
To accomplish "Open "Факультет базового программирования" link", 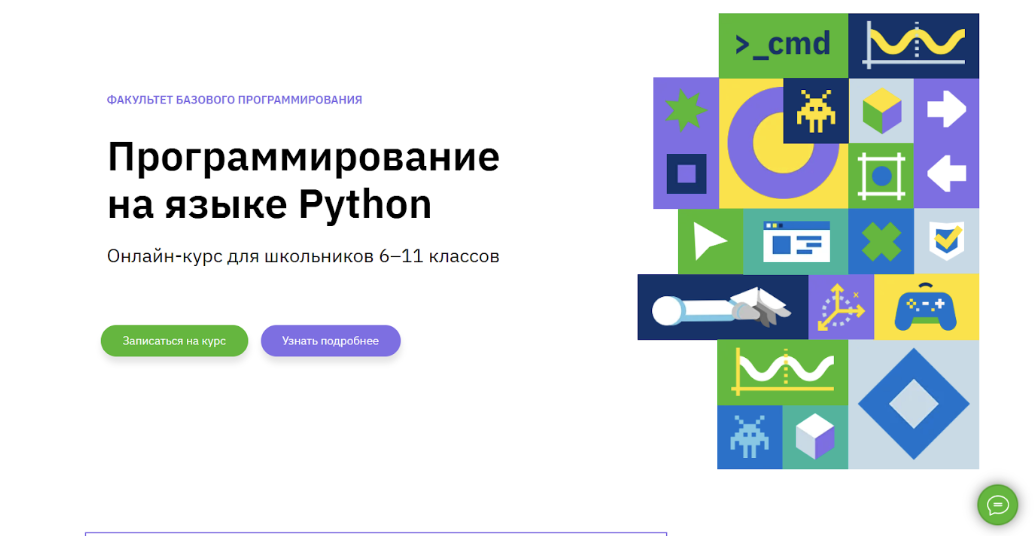I will tap(234, 100).
